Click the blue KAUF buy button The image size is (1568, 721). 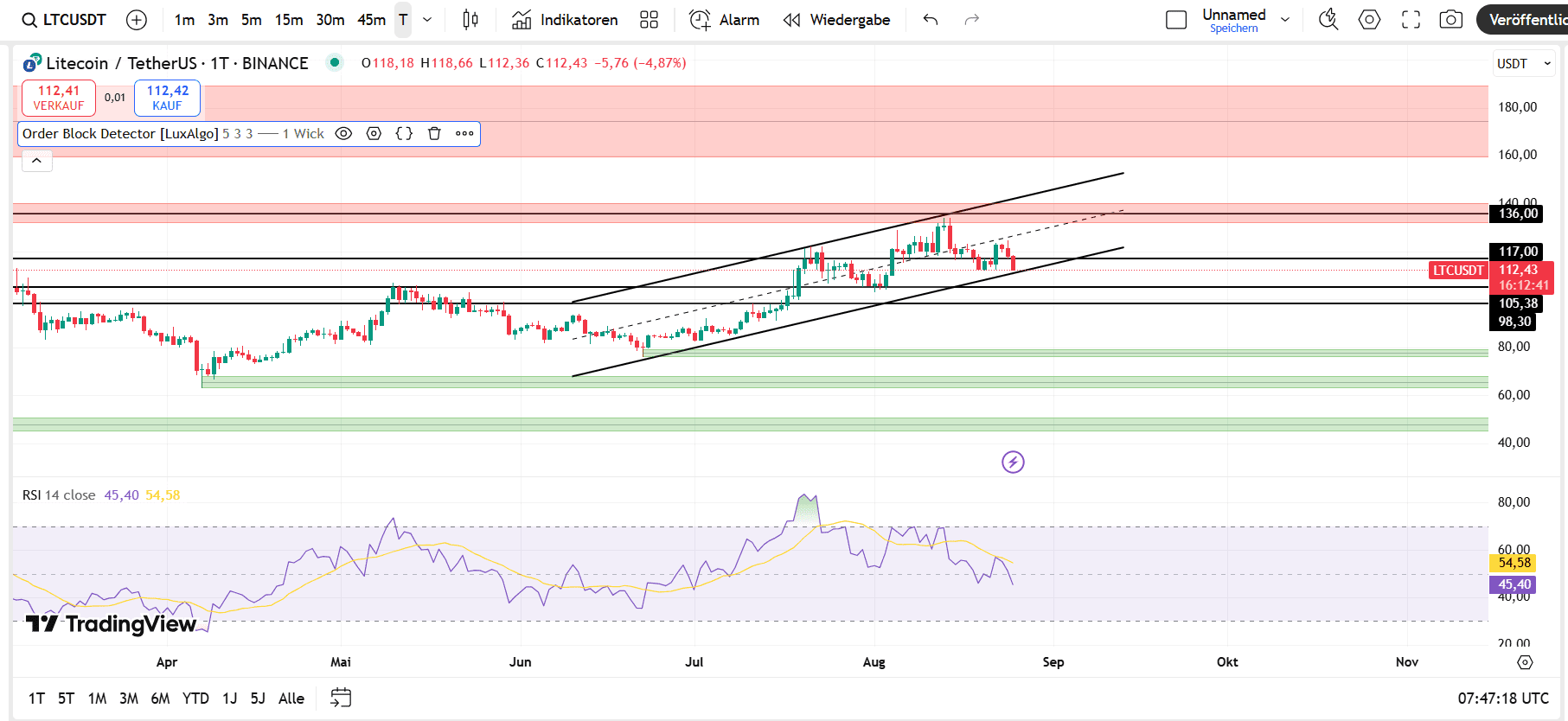click(167, 98)
